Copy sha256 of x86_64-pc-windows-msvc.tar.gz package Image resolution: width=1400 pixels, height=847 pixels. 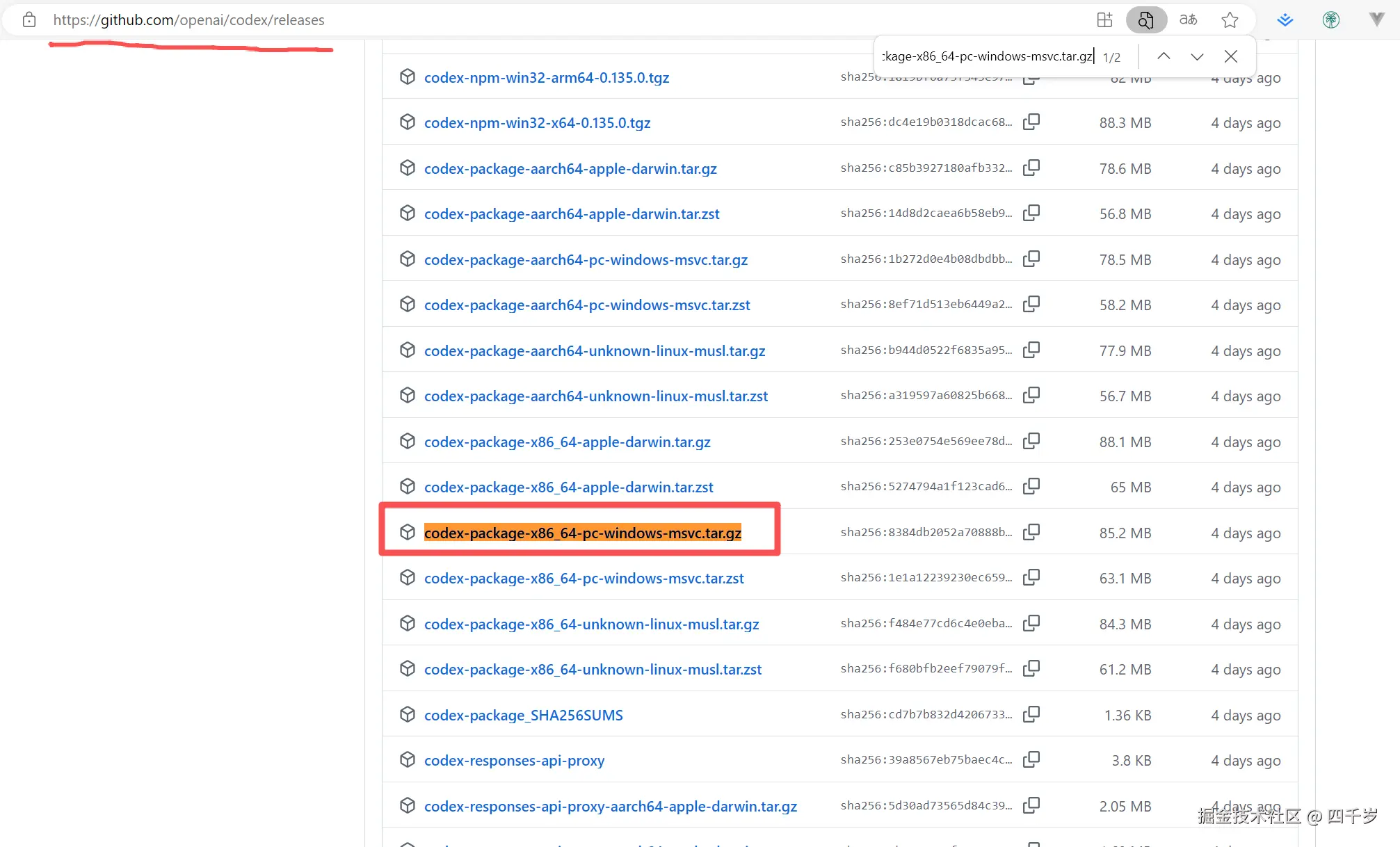click(x=1031, y=532)
